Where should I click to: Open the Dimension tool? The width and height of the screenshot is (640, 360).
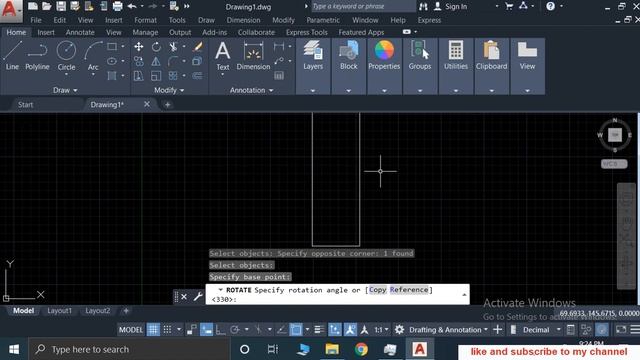pos(253,55)
